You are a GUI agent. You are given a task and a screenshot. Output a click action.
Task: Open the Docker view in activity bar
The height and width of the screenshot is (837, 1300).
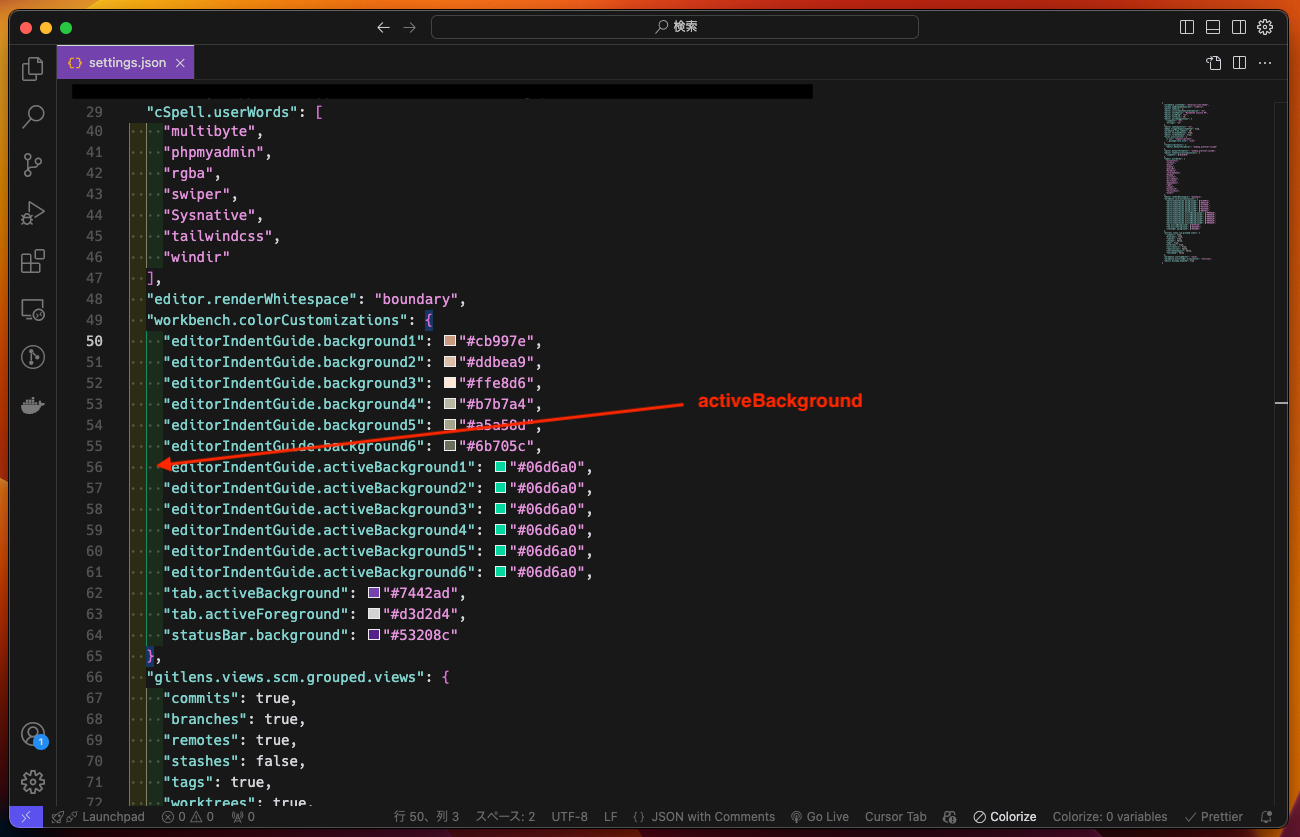coord(33,405)
